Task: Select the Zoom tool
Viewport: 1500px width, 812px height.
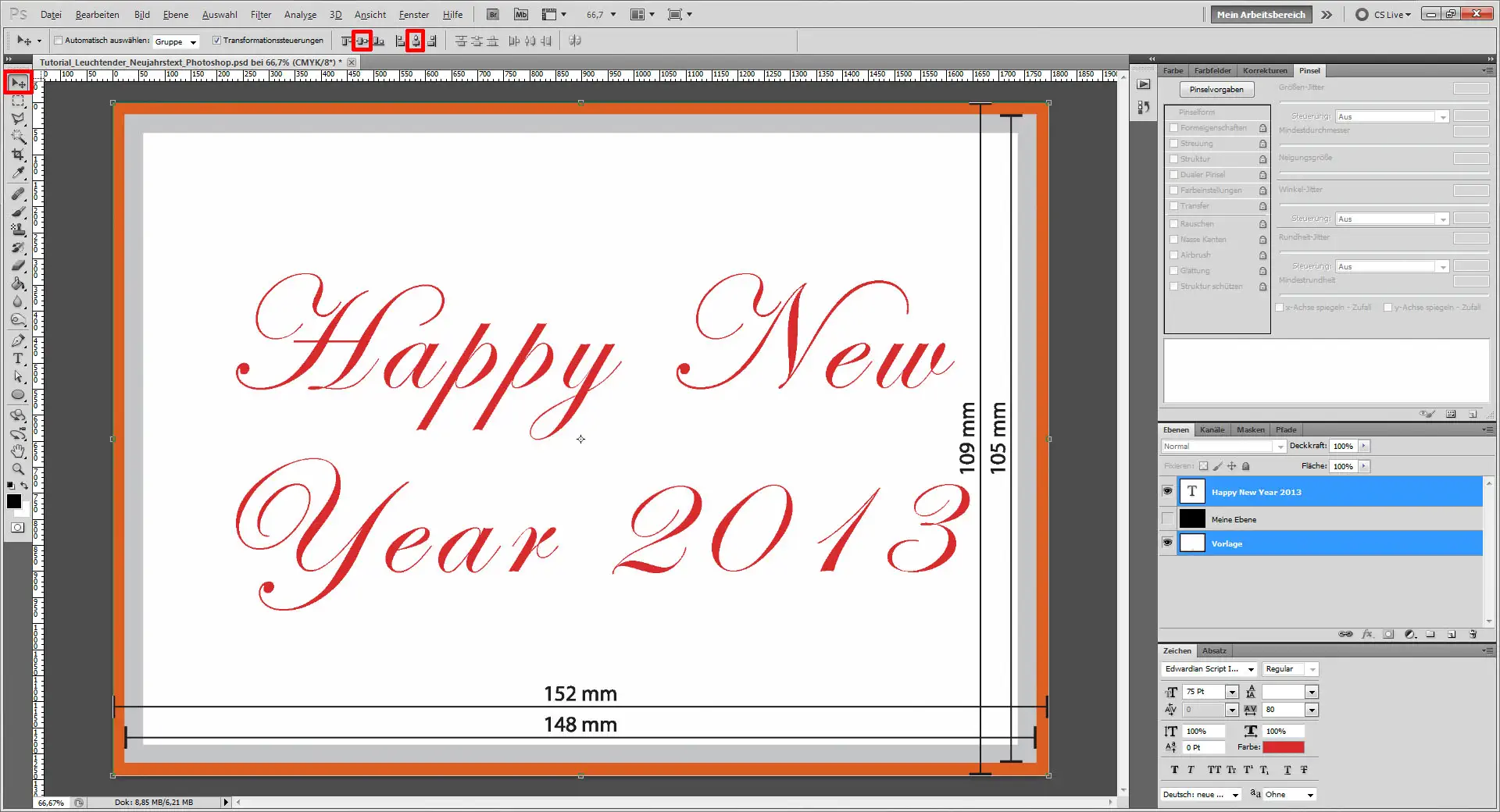Action: coord(18,468)
